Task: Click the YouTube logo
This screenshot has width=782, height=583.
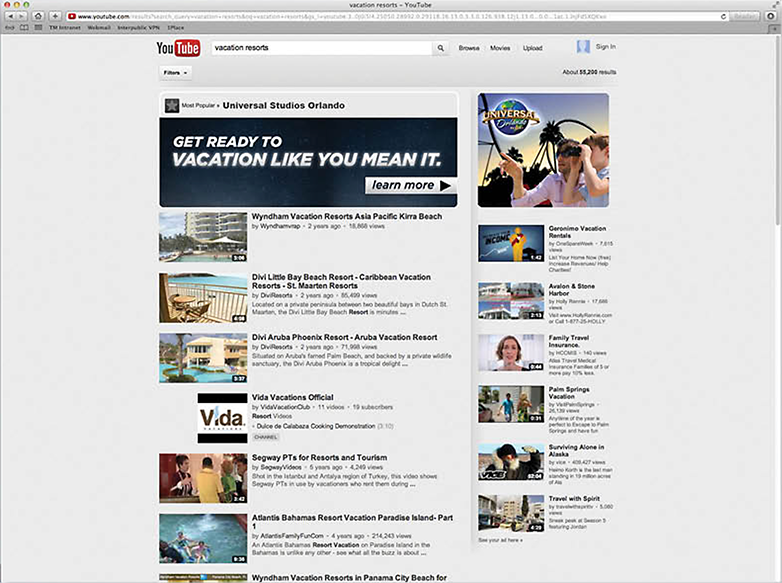Action: click(x=178, y=48)
